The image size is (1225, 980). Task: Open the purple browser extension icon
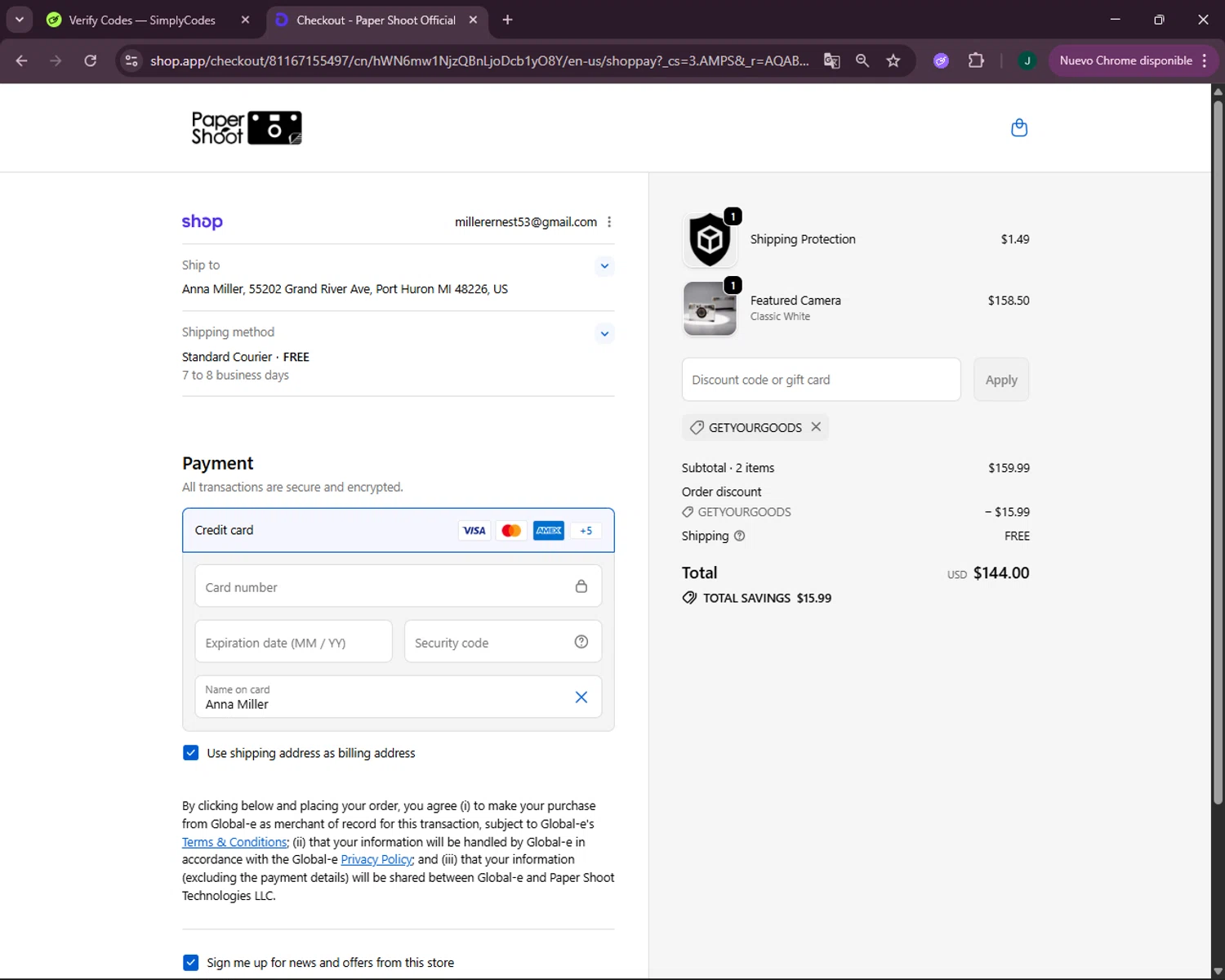pyautogui.click(x=942, y=60)
